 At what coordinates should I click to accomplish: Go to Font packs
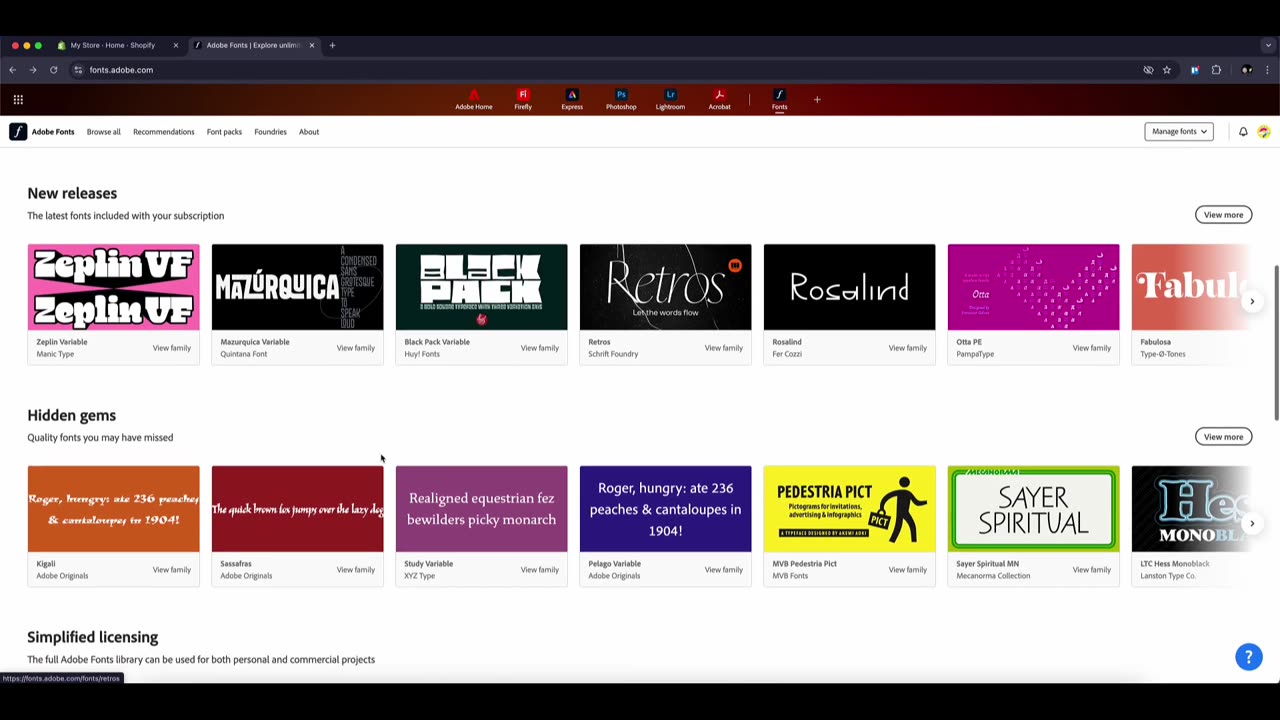point(224,132)
